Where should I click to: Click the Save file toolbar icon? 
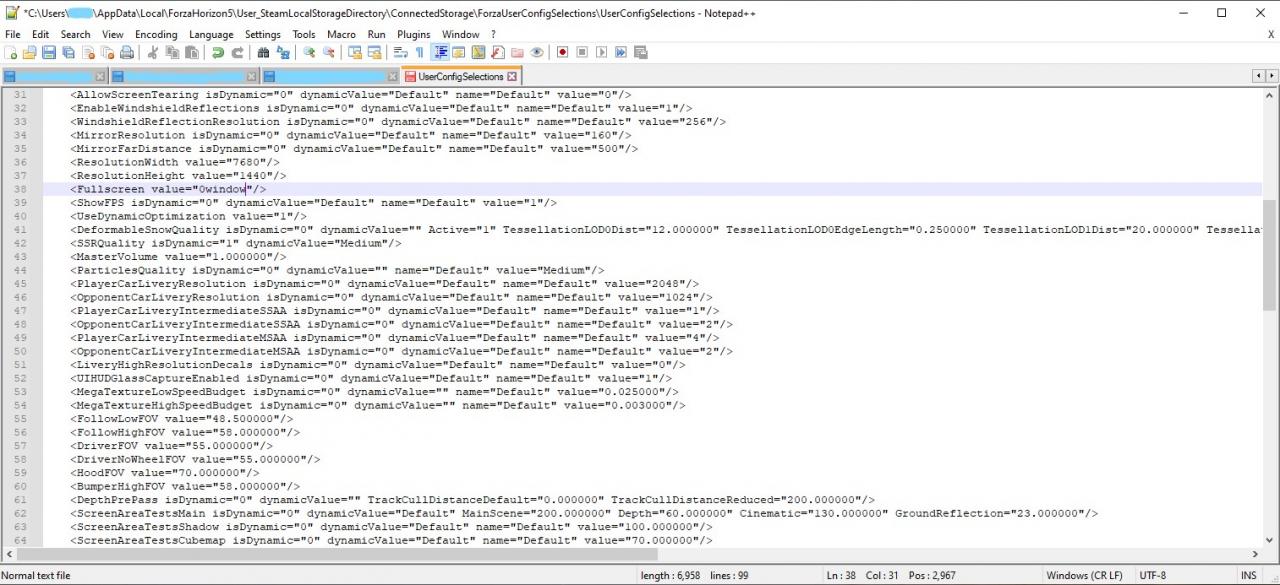click(x=48, y=53)
